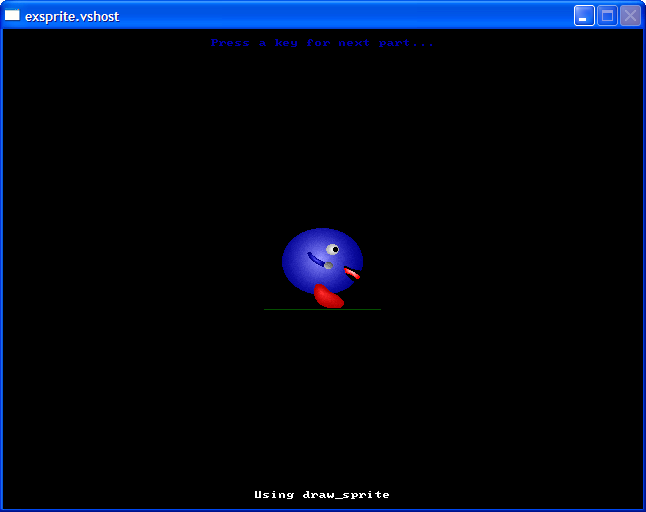Click "next part..." in the top message
The width and height of the screenshot is (646, 512).
tap(398, 43)
